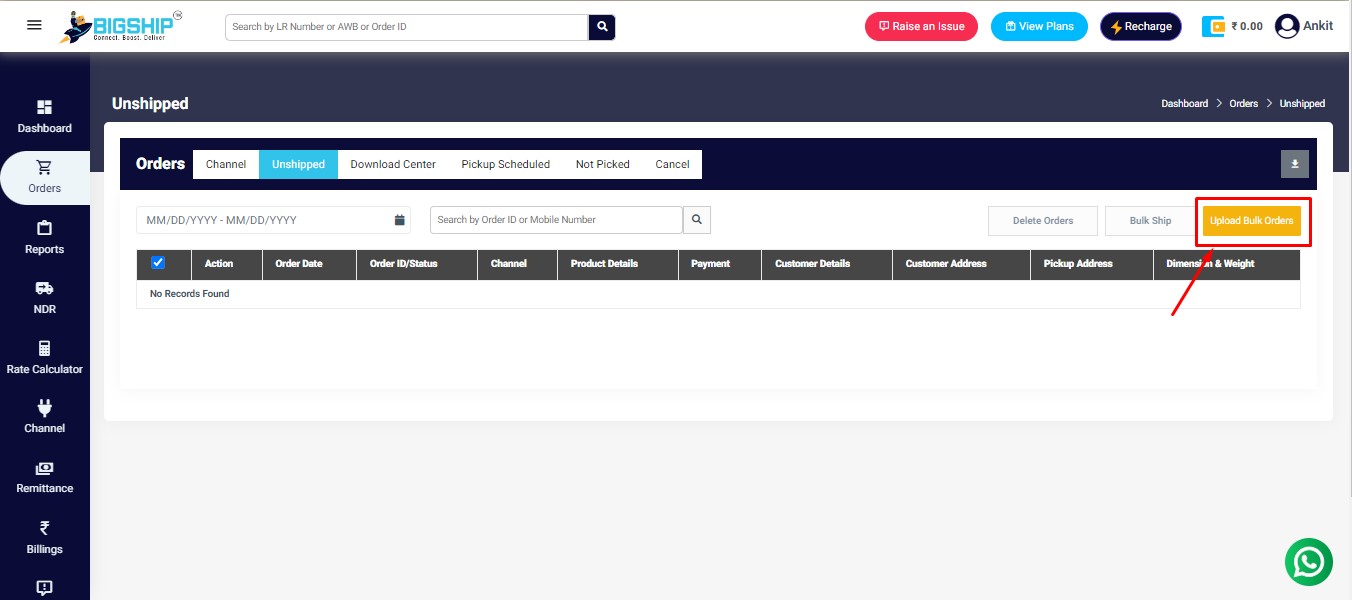Toggle the sidebar hamburger menu

(33, 25)
